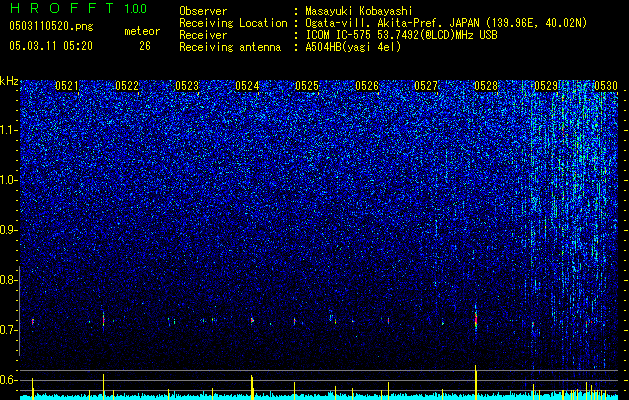Image resolution: width=629 pixels, height=400 pixels.
Task: Click the Observer label
Action: click(203, 11)
